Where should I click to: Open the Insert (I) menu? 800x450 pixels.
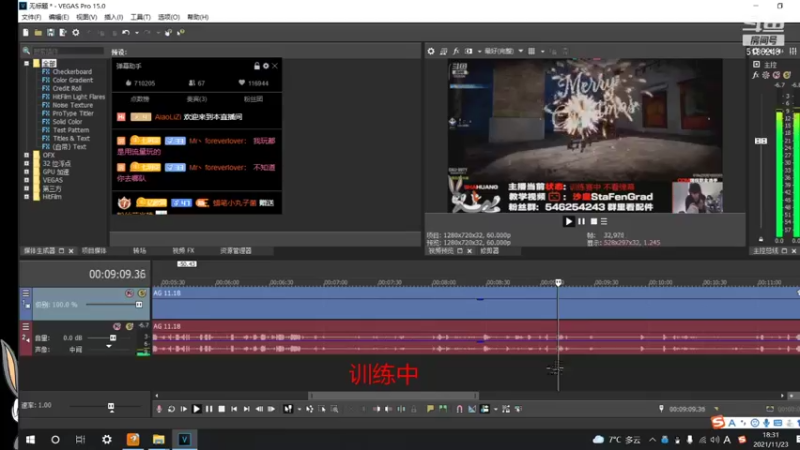113,17
